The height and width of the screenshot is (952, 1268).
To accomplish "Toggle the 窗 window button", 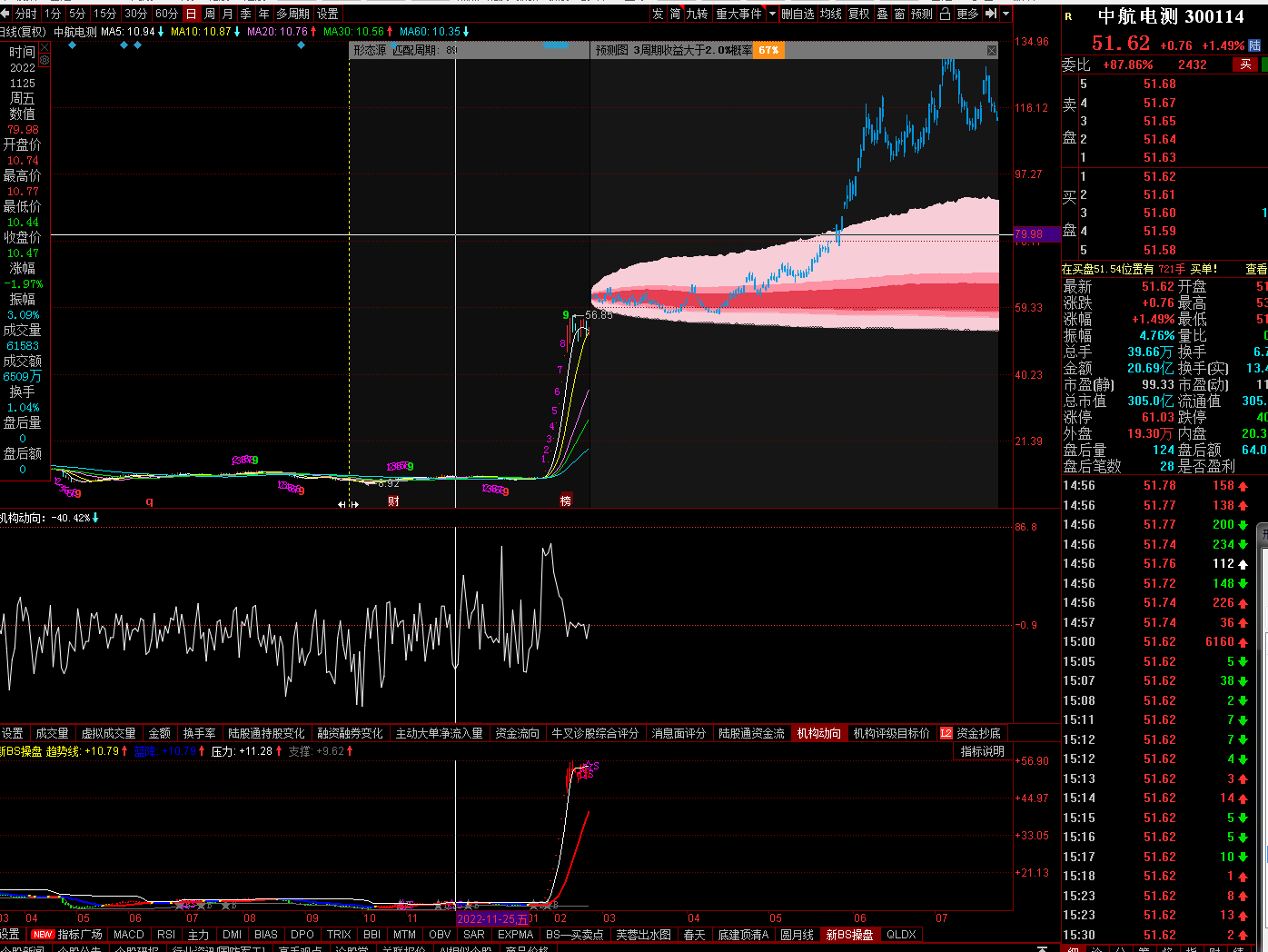I will coord(899,14).
